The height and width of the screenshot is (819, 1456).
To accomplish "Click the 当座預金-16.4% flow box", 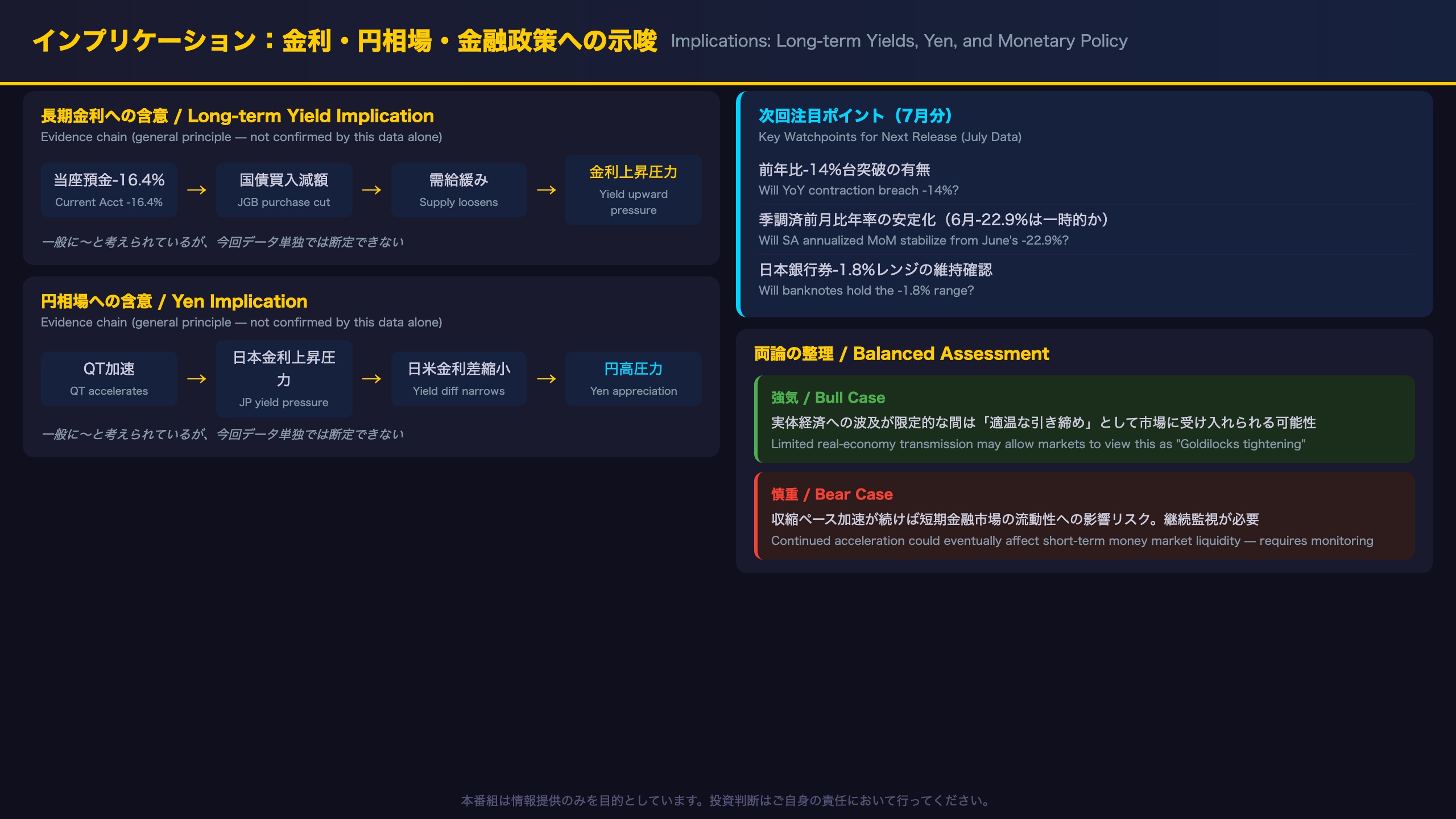I will coord(109,190).
